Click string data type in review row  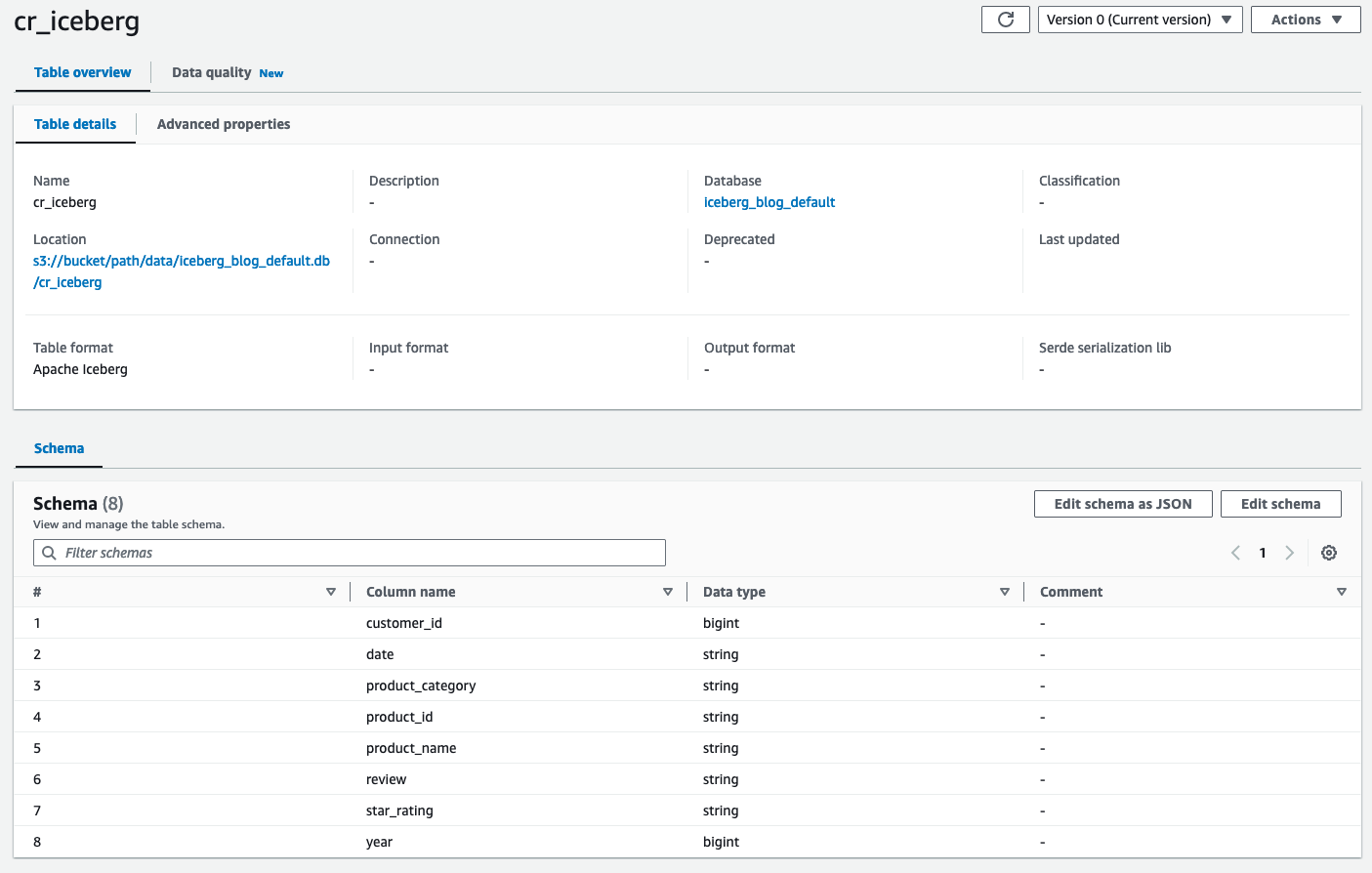coord(721,779)
